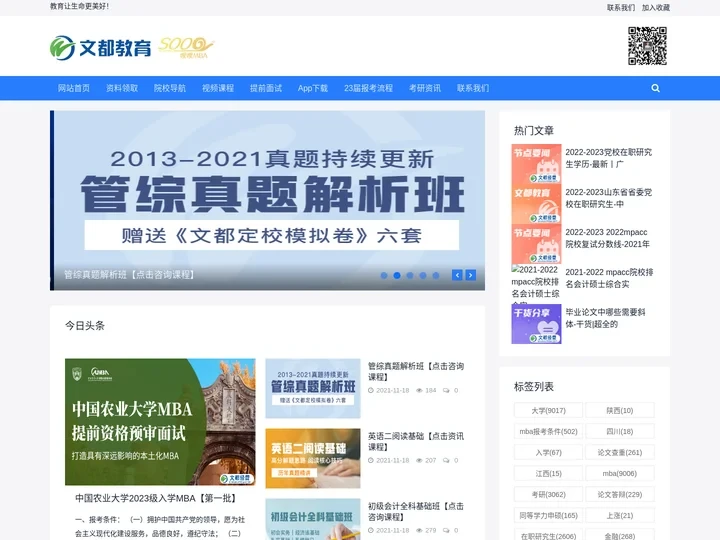Open hot article 2022-2023党校在职研究生学历
The width and height of the screenshot is (720, 540).
[608, 158]
